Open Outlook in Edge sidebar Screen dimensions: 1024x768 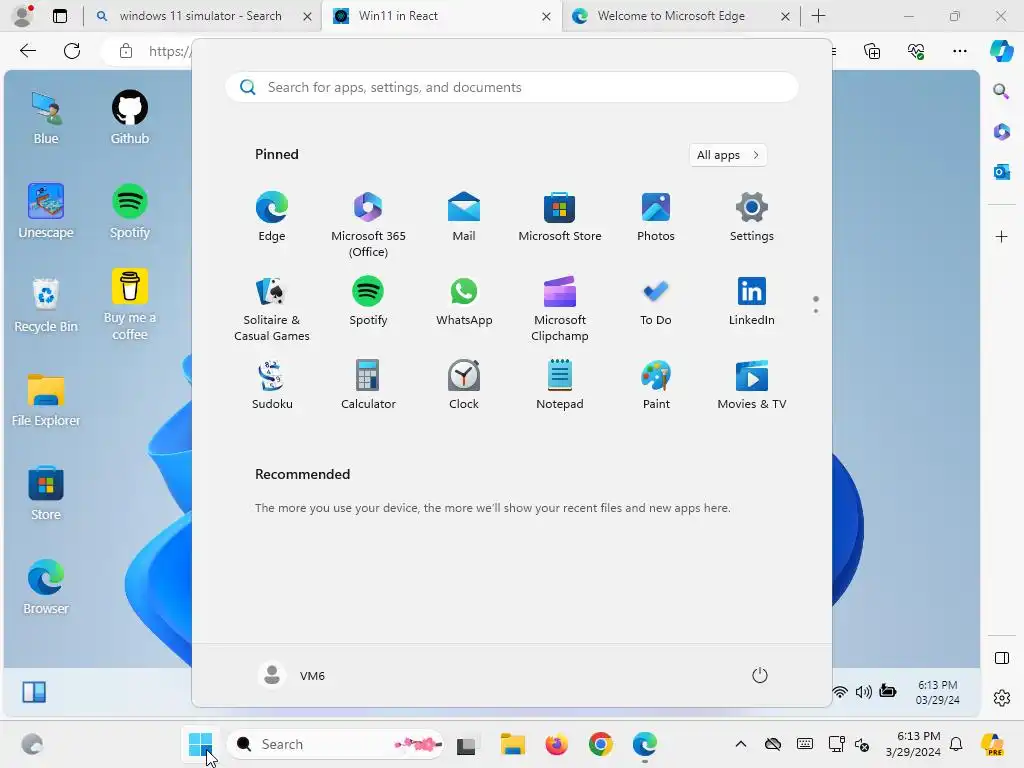coord(1001,172)
